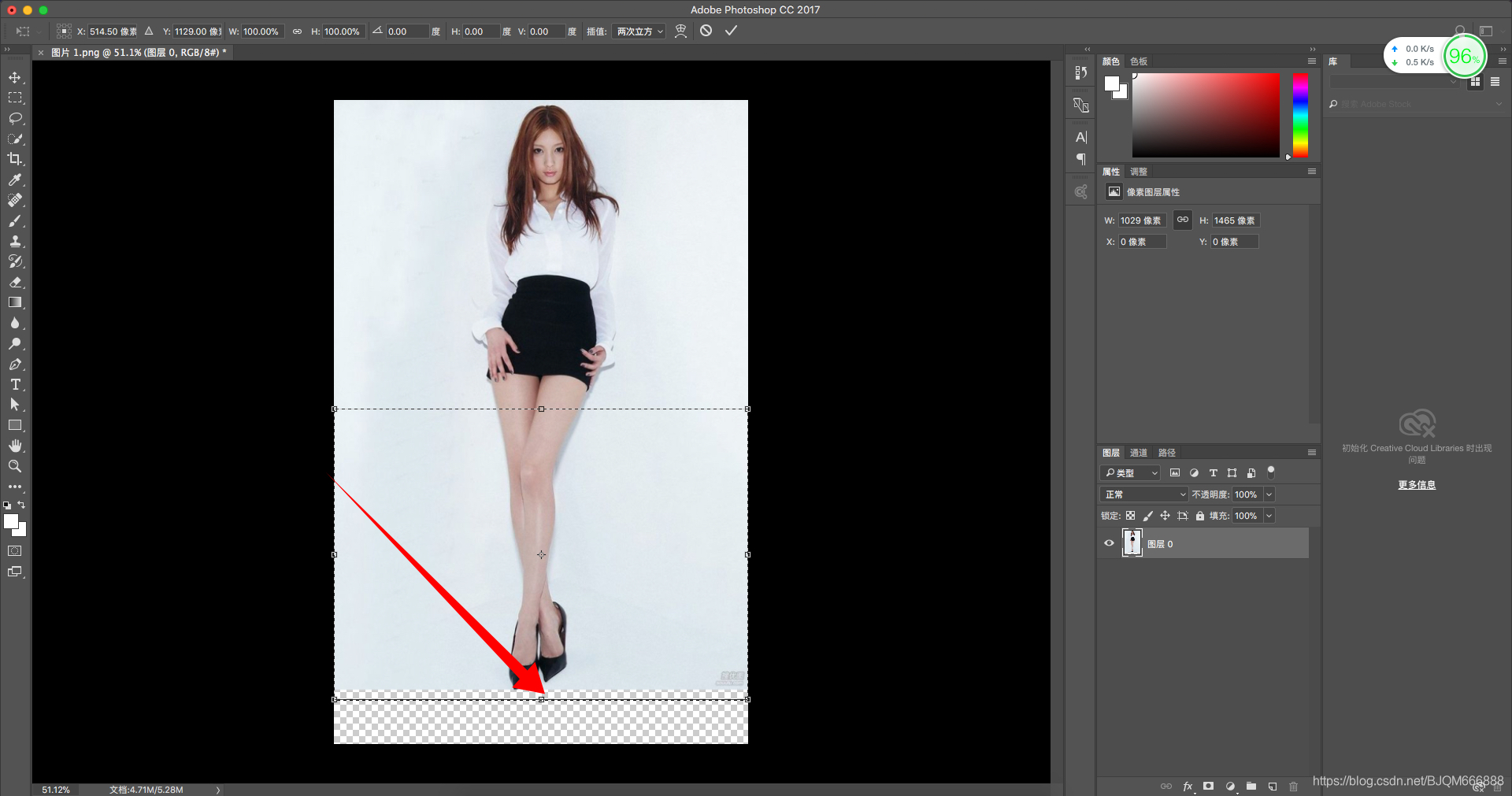The height and width of the screenshot is (796, 1512).
Task: Pick a color in the color field
Action: click(x=1206, y=116)
